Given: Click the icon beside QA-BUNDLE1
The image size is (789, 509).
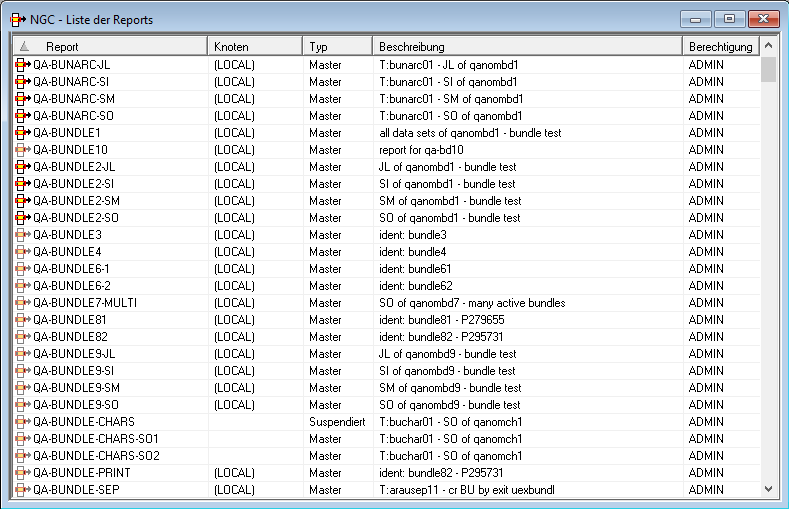Looking at the screenshot, I should (x=22, y=132).
